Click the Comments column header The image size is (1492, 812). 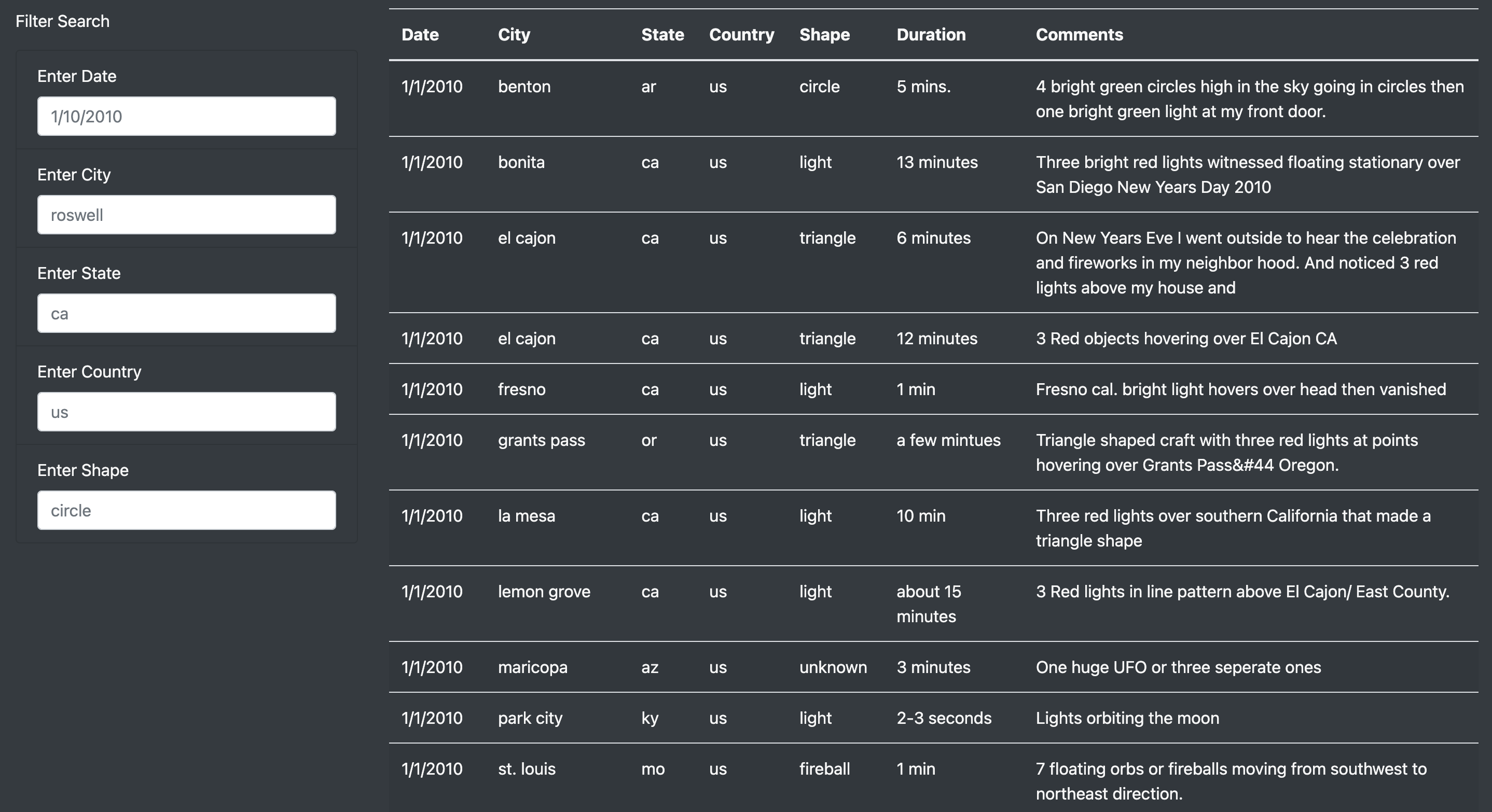click(1079, 34)
